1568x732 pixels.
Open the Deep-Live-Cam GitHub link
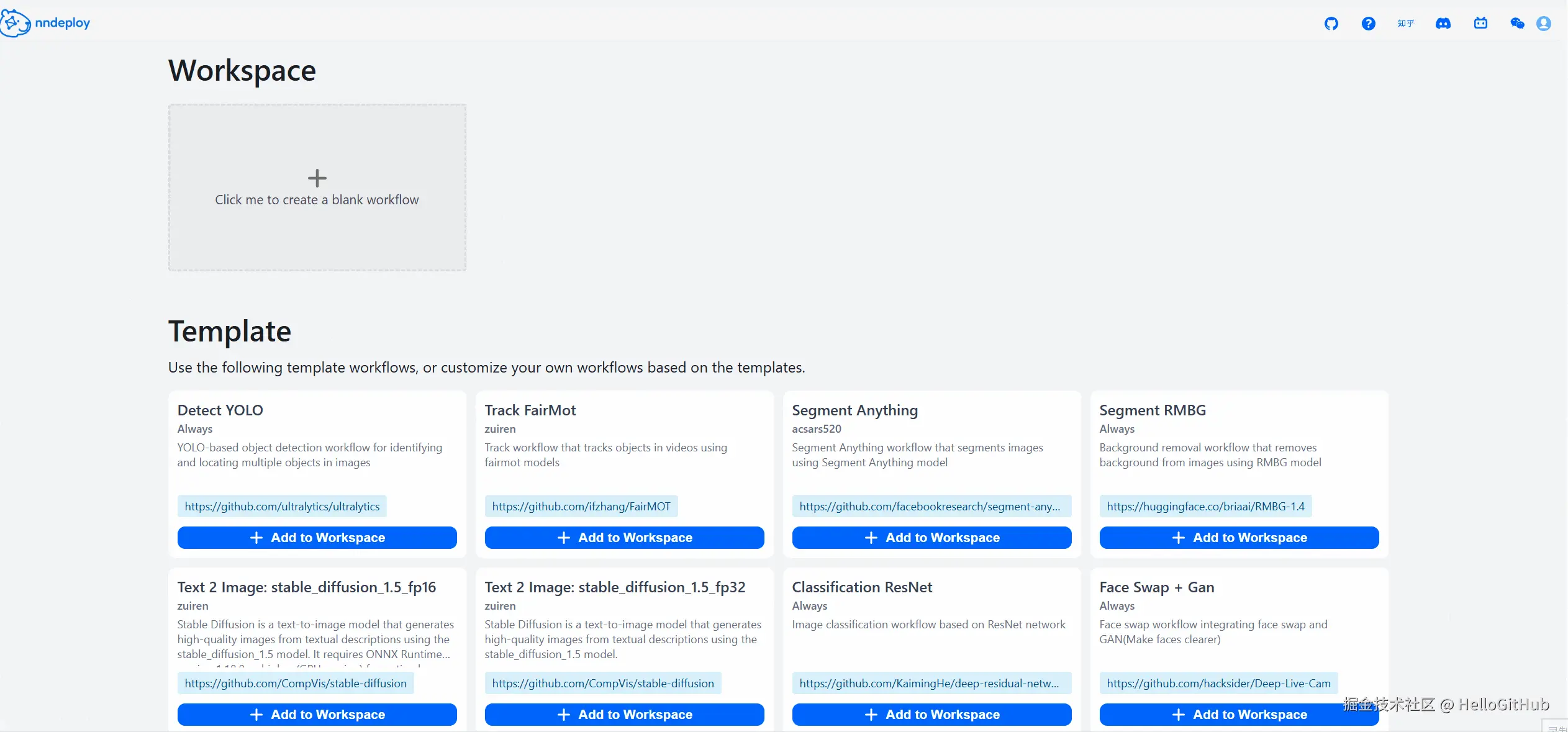point(1218,684)
